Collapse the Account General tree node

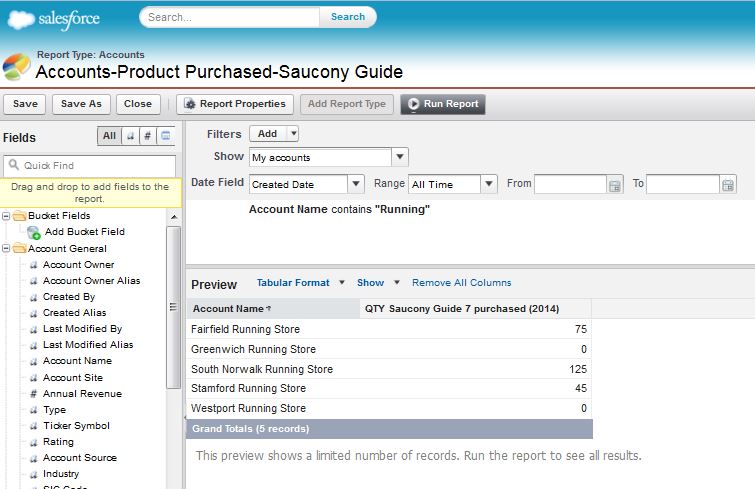(x=6, y=248)
